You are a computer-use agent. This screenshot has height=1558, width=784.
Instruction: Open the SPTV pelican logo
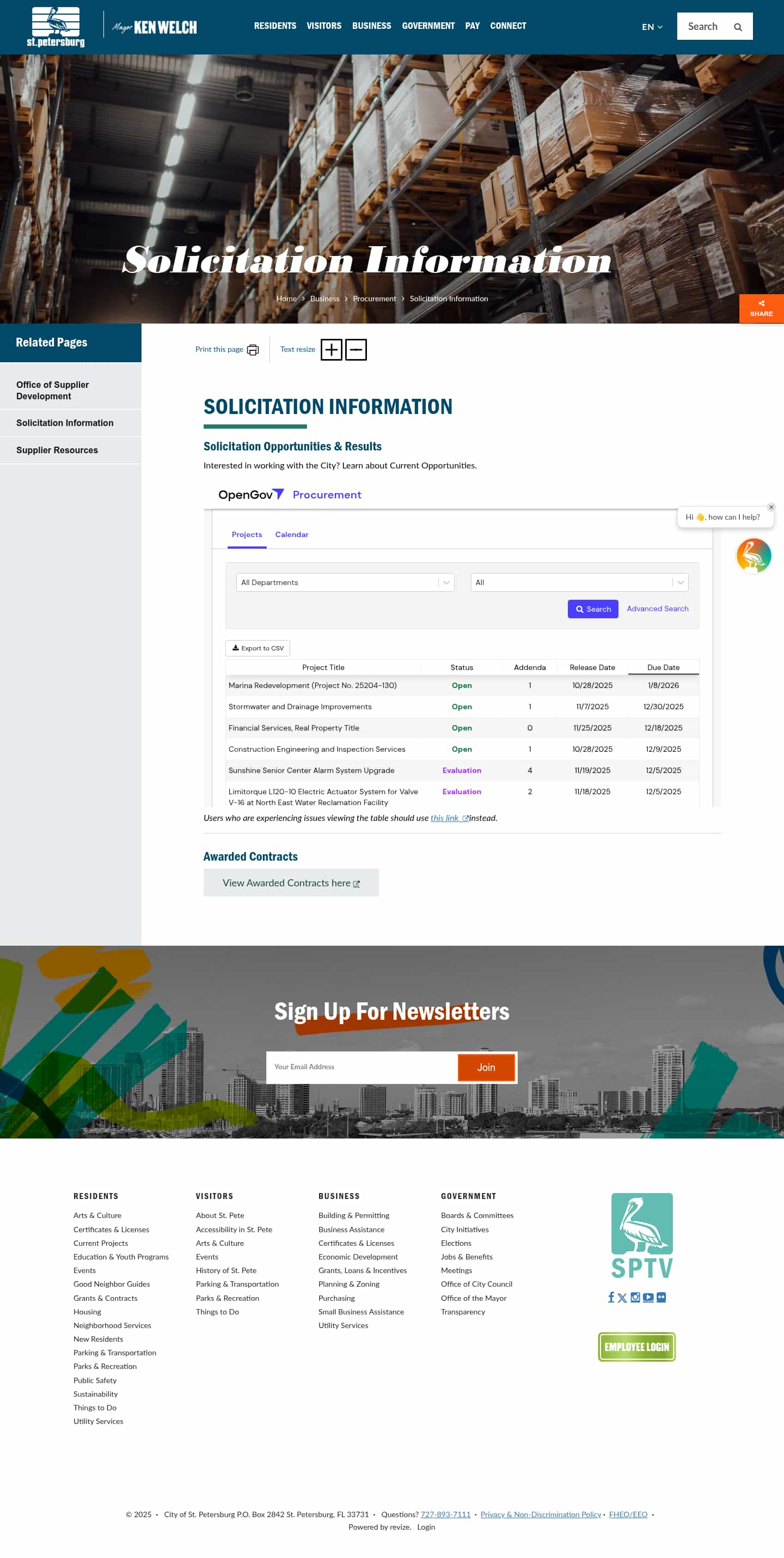641,1234
